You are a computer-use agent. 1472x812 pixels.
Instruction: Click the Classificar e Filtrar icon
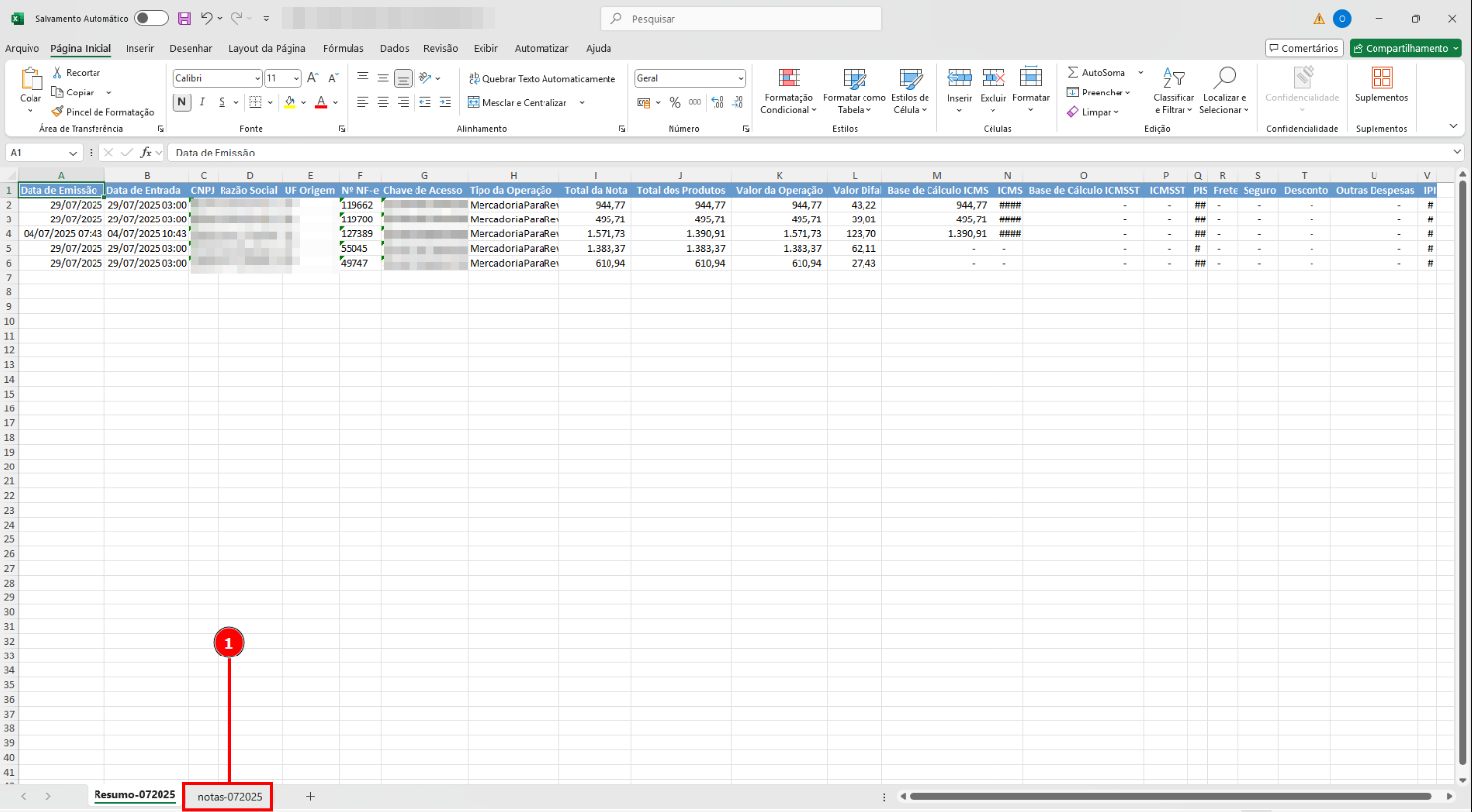pyautogui.click(x=1173, y=79)
